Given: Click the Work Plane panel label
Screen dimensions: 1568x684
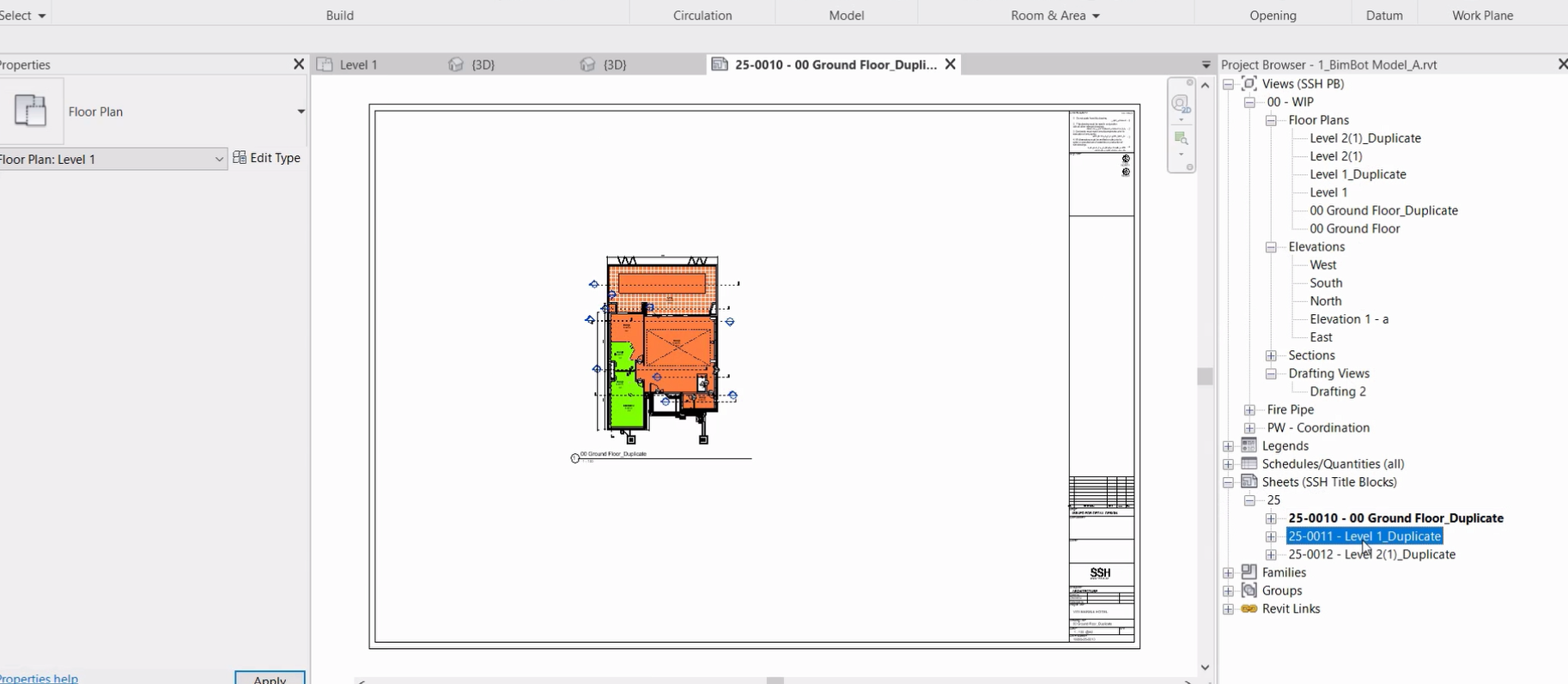Looking at the screenshot, I should pos(1483,15).
